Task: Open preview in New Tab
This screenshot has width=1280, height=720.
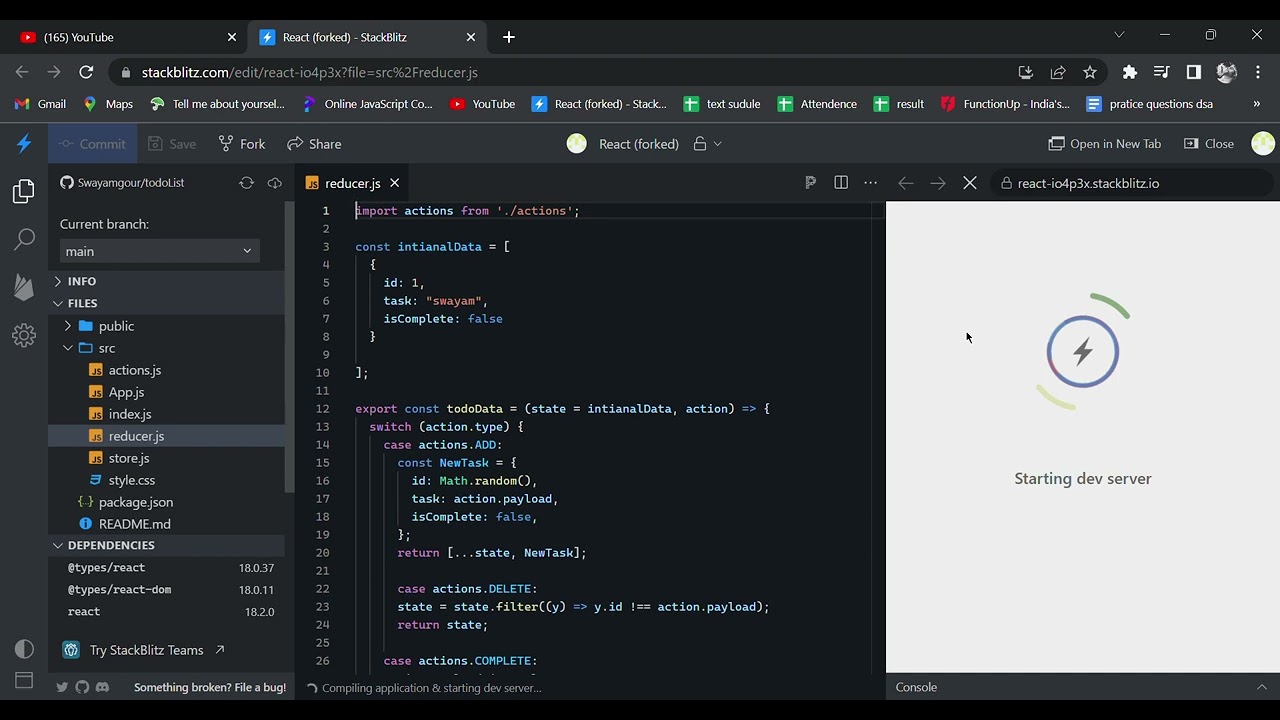Action: (x=1105, y=144)
